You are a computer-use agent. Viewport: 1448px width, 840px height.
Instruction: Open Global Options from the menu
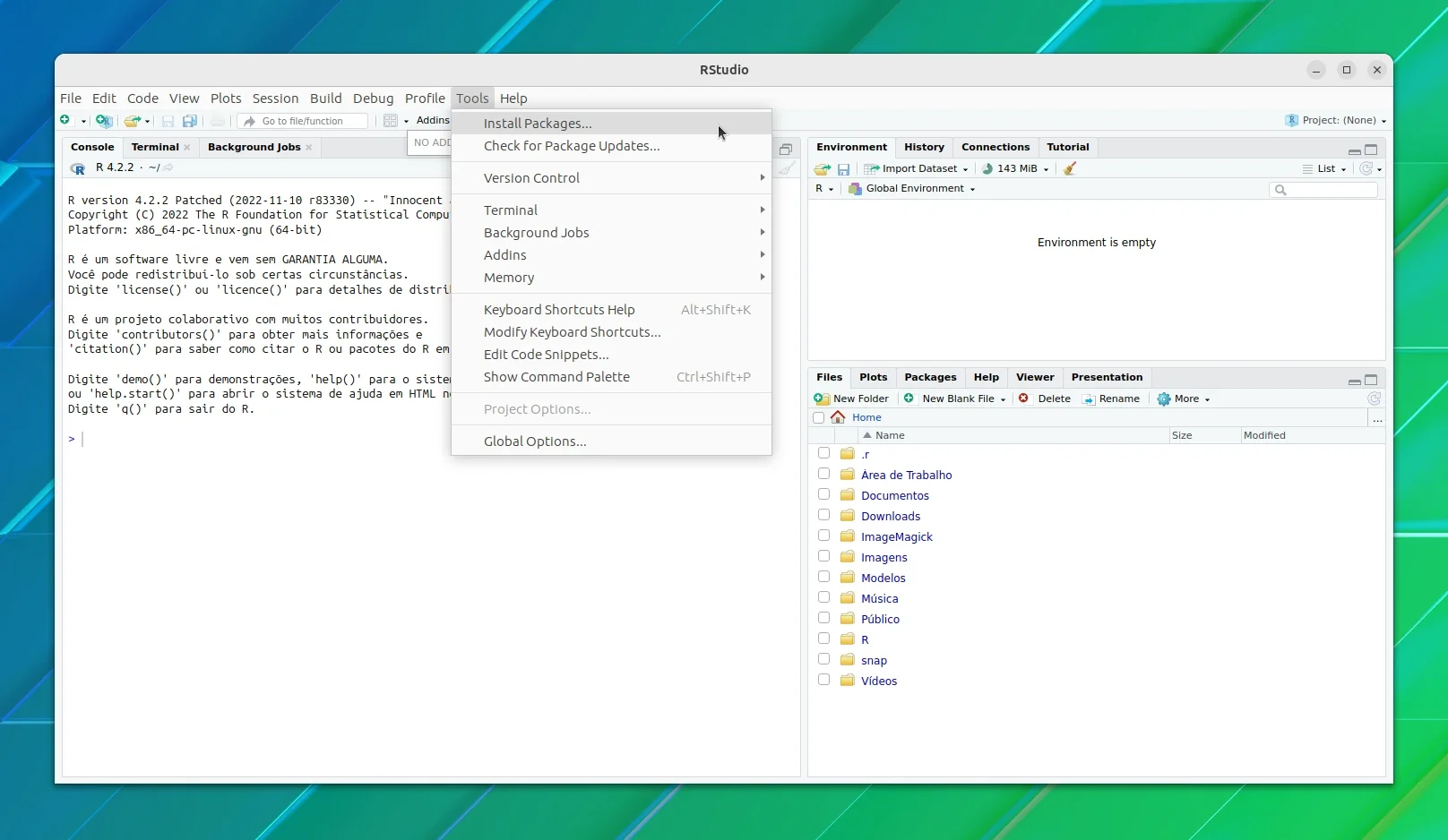[x=611, y=441]
